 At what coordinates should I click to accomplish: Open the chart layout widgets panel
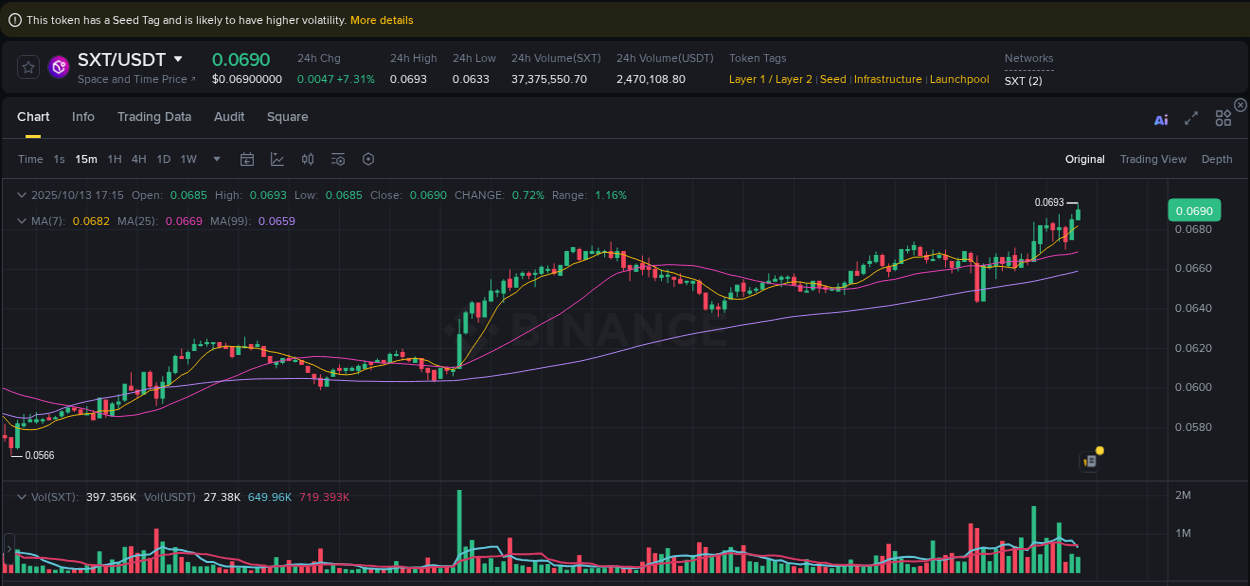[x=1223, y=118]
